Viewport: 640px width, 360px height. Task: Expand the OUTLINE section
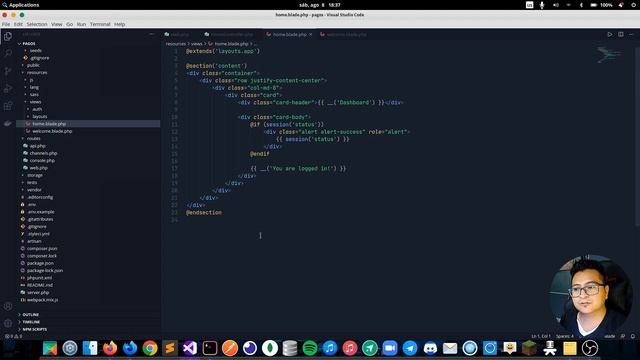click(x=31, y=315)
